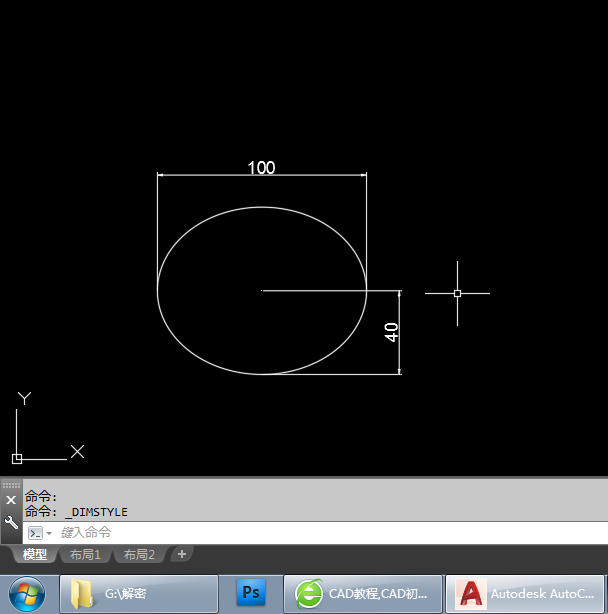The image size is (608, 614).
Task: Select the 100 dimension text
Action: click(262, 168)
